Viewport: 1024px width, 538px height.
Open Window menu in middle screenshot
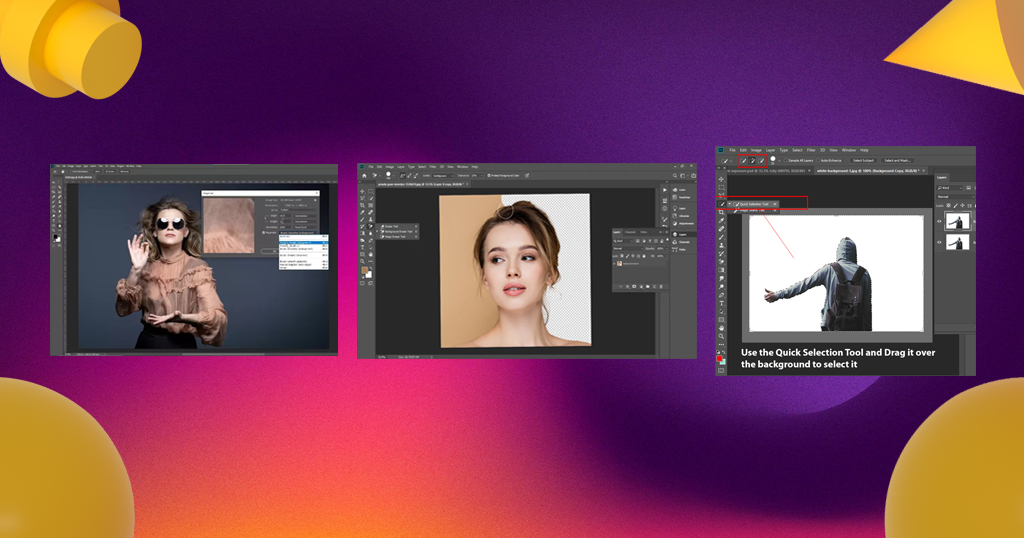click(x=462, y=166)
